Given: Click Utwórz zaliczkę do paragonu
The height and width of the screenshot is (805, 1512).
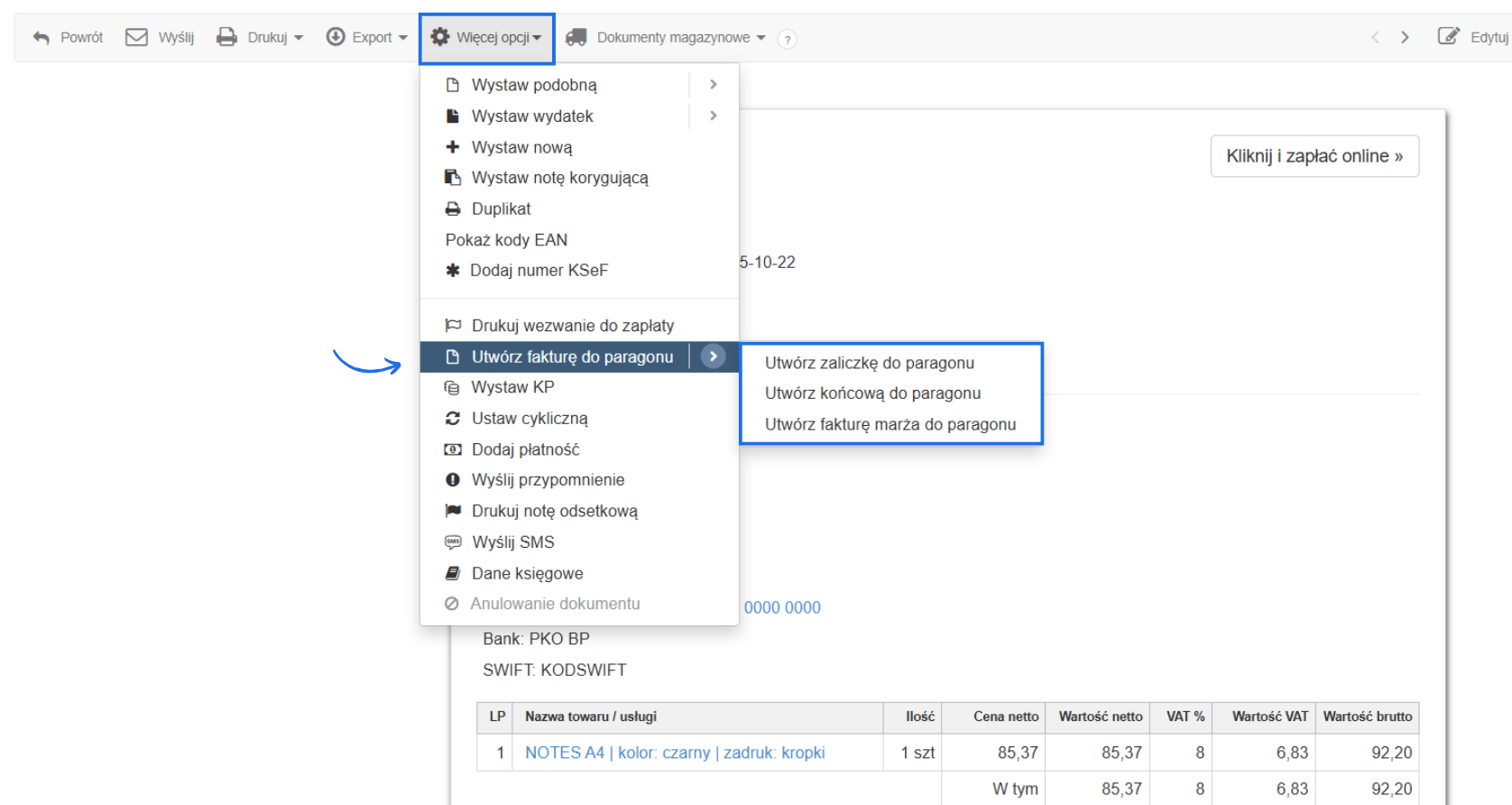Looking at the screenshot, I should [x=869, y=363].
